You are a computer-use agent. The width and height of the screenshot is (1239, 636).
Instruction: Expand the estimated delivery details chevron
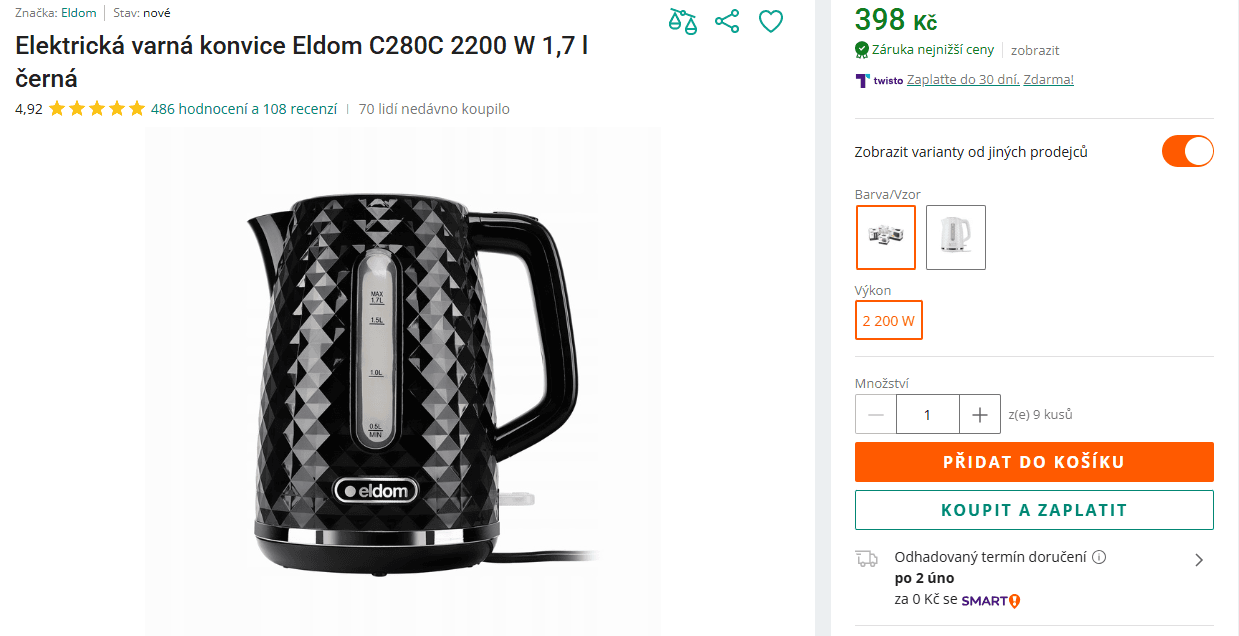[1199, 559]
